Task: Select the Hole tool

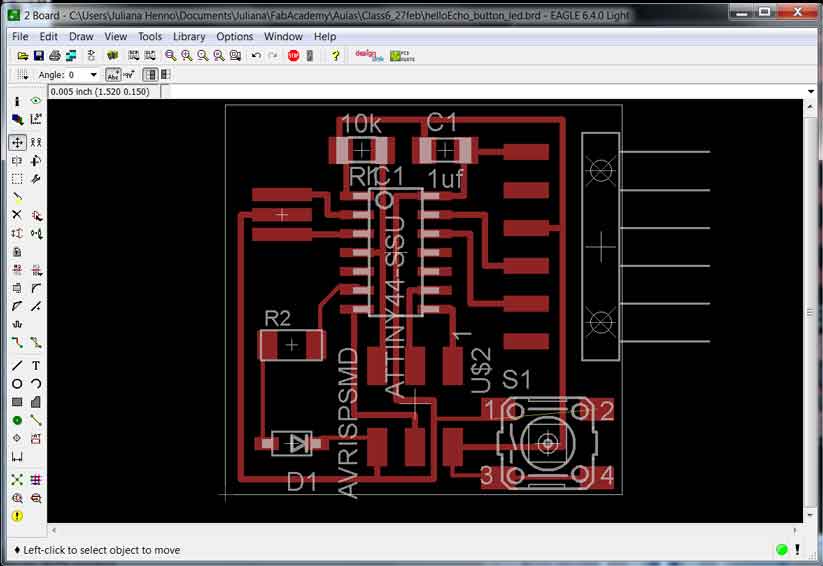Action: (17, 438)
